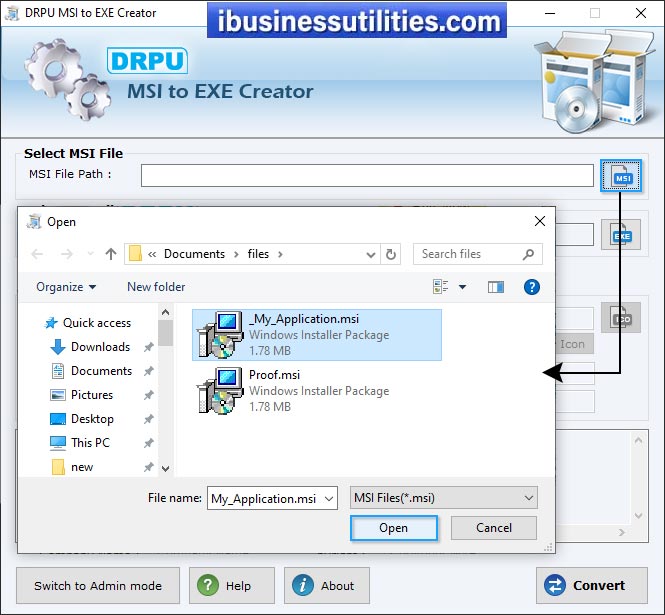Go up one folder level with the Up arrow
The width and height of the screenshot is (665, 615).
coord(111,254)
